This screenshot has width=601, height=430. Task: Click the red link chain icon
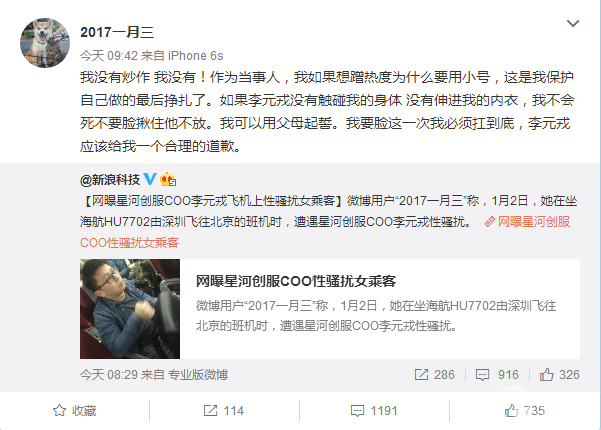(x=489, y=222)
